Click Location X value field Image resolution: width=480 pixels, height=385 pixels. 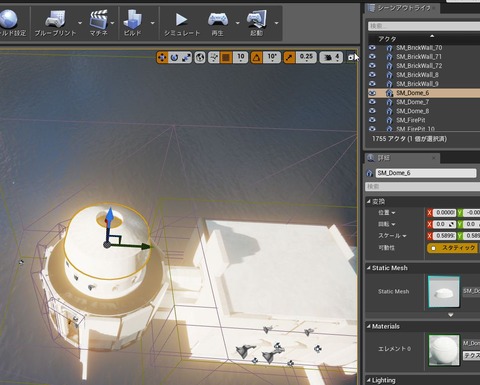[x=445, y=213]
